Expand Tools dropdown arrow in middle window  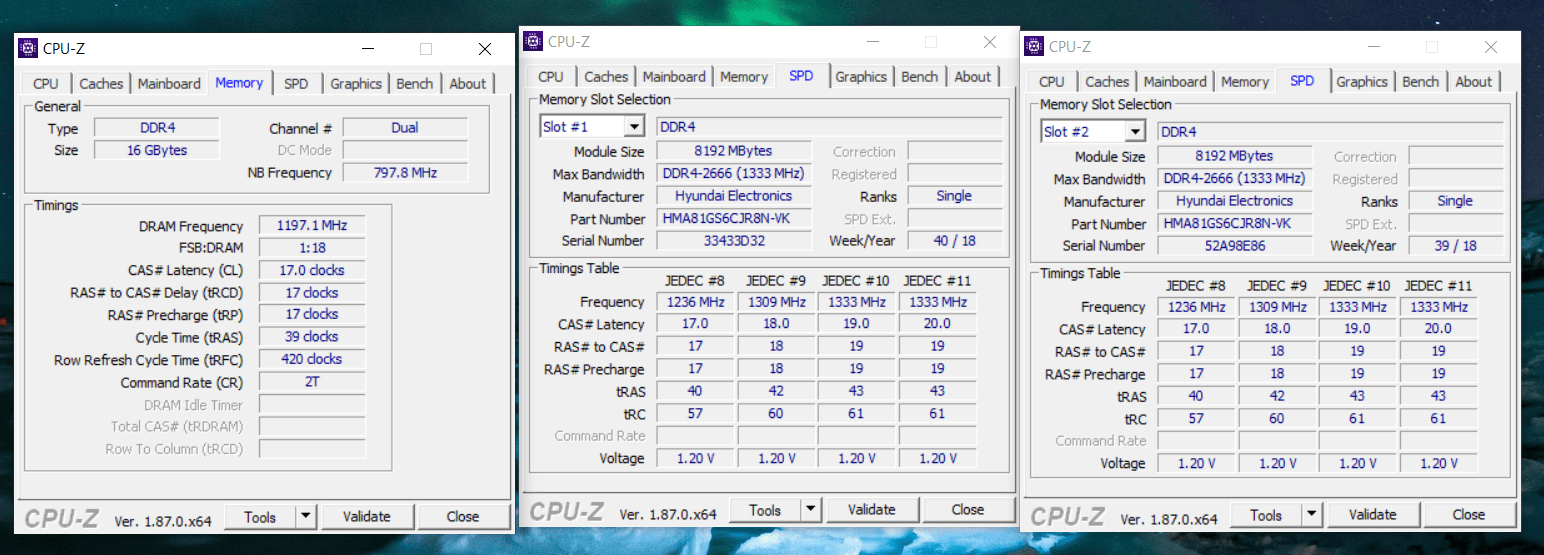click(x=811, y=510)
